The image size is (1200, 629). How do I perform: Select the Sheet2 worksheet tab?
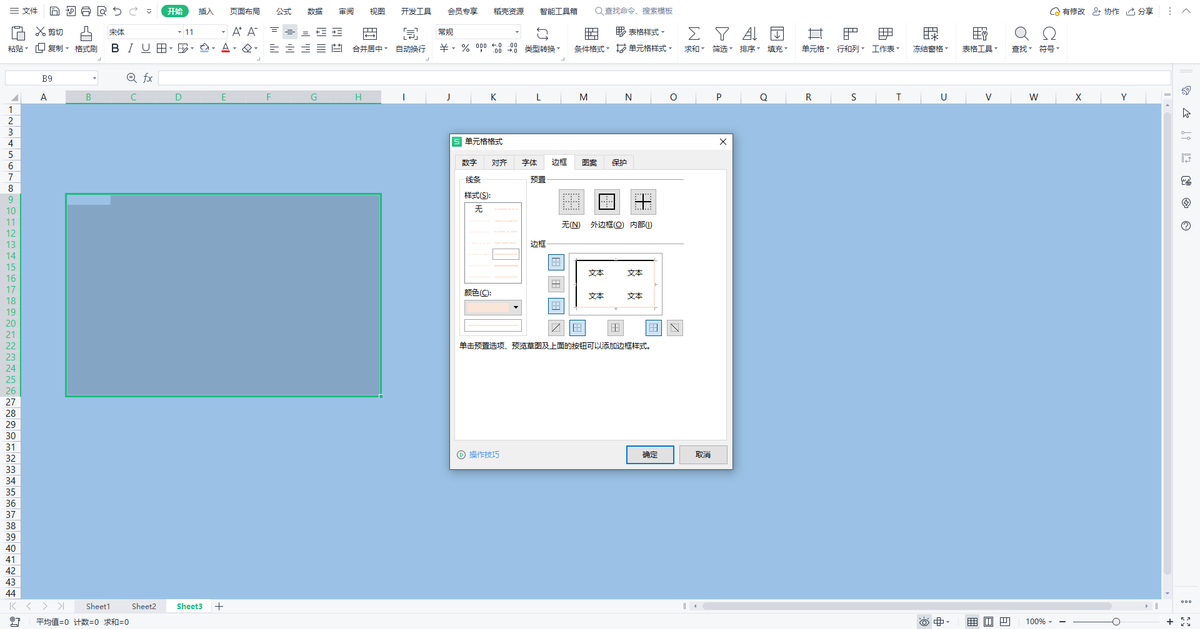(144, 606)
